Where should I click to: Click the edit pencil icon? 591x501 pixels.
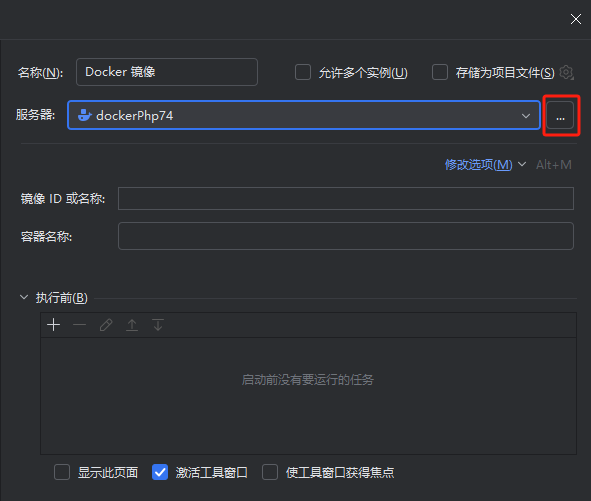pyautogui.click(x=106, y=325)
